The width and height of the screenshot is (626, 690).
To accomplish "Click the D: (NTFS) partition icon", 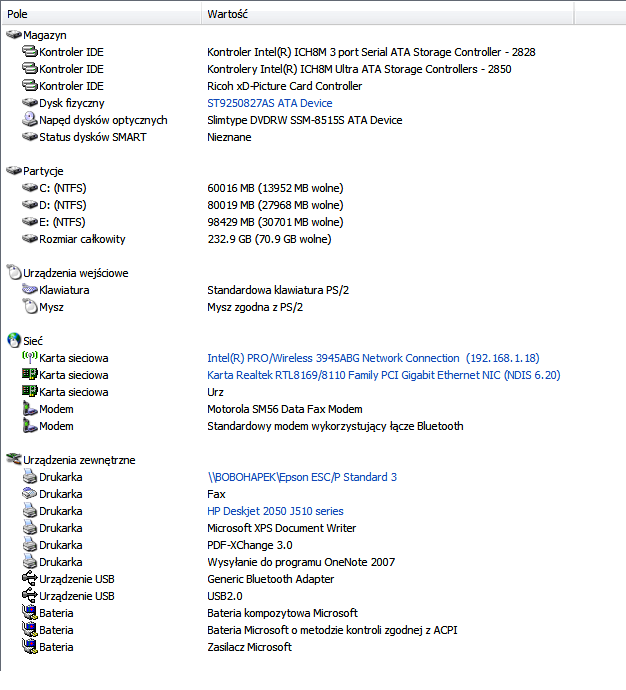I will click(x=30, y=204).
